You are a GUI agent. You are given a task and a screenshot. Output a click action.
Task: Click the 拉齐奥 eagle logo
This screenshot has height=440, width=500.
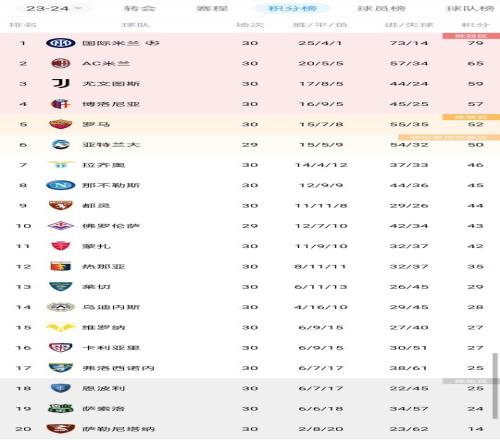[60, 165]
